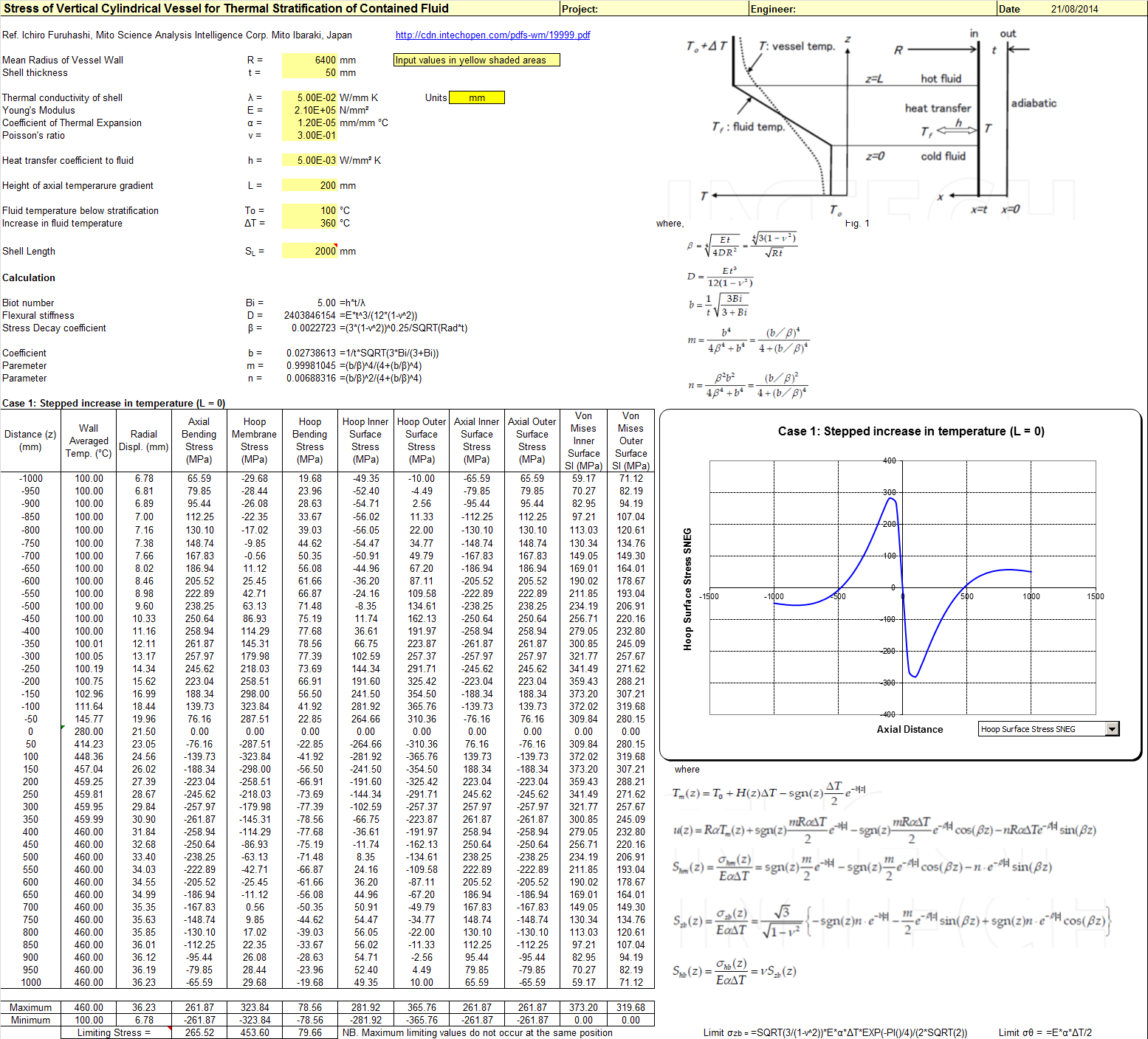Viewport: 1148px width, 1039px height.
Task: Select thermal expansion value 1.20E-05
Action: click(309, 122)
